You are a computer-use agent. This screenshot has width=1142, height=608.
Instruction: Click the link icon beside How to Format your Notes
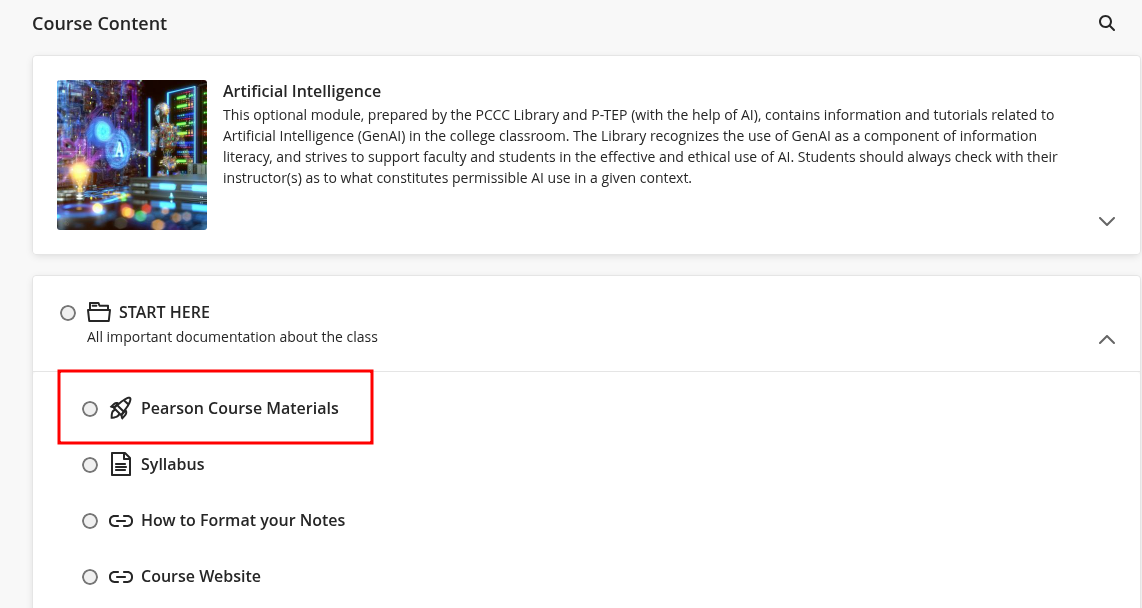pyautogui.click(x=120, y=520)
